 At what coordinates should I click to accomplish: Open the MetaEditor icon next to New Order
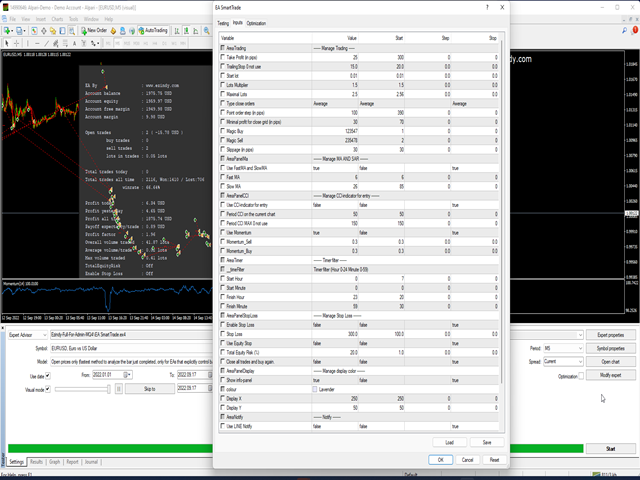(113, 31)
